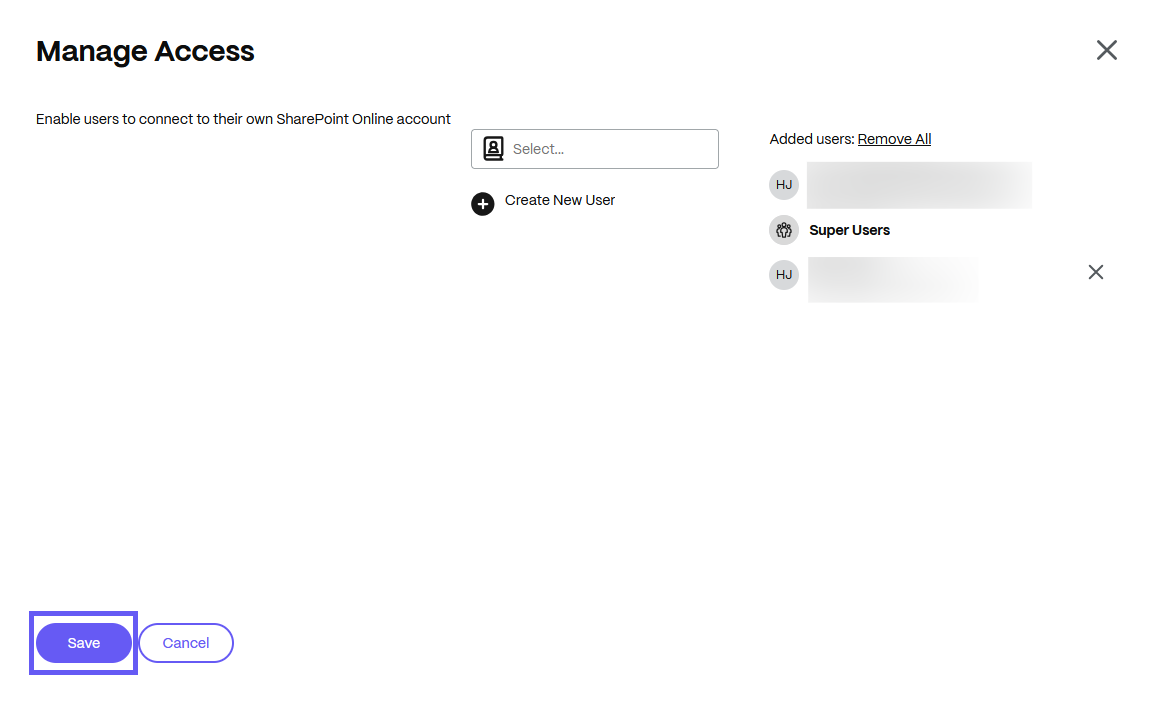The width and height of the screenshot is (1160, 702).
Task: Click the Manage Access heading
Action: tap(145, 51)
